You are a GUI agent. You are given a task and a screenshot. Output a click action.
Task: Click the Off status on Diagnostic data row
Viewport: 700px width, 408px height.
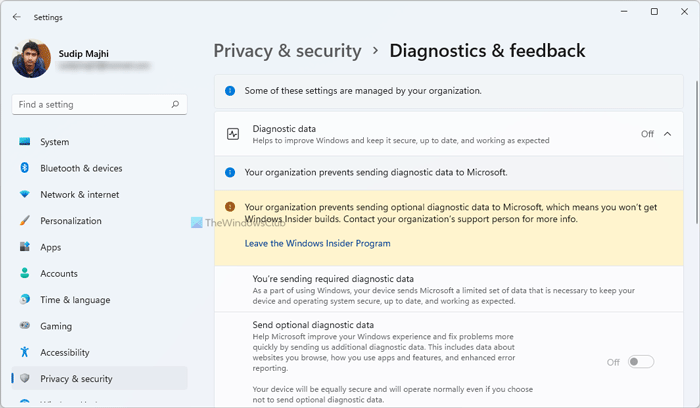coord(647,134)
